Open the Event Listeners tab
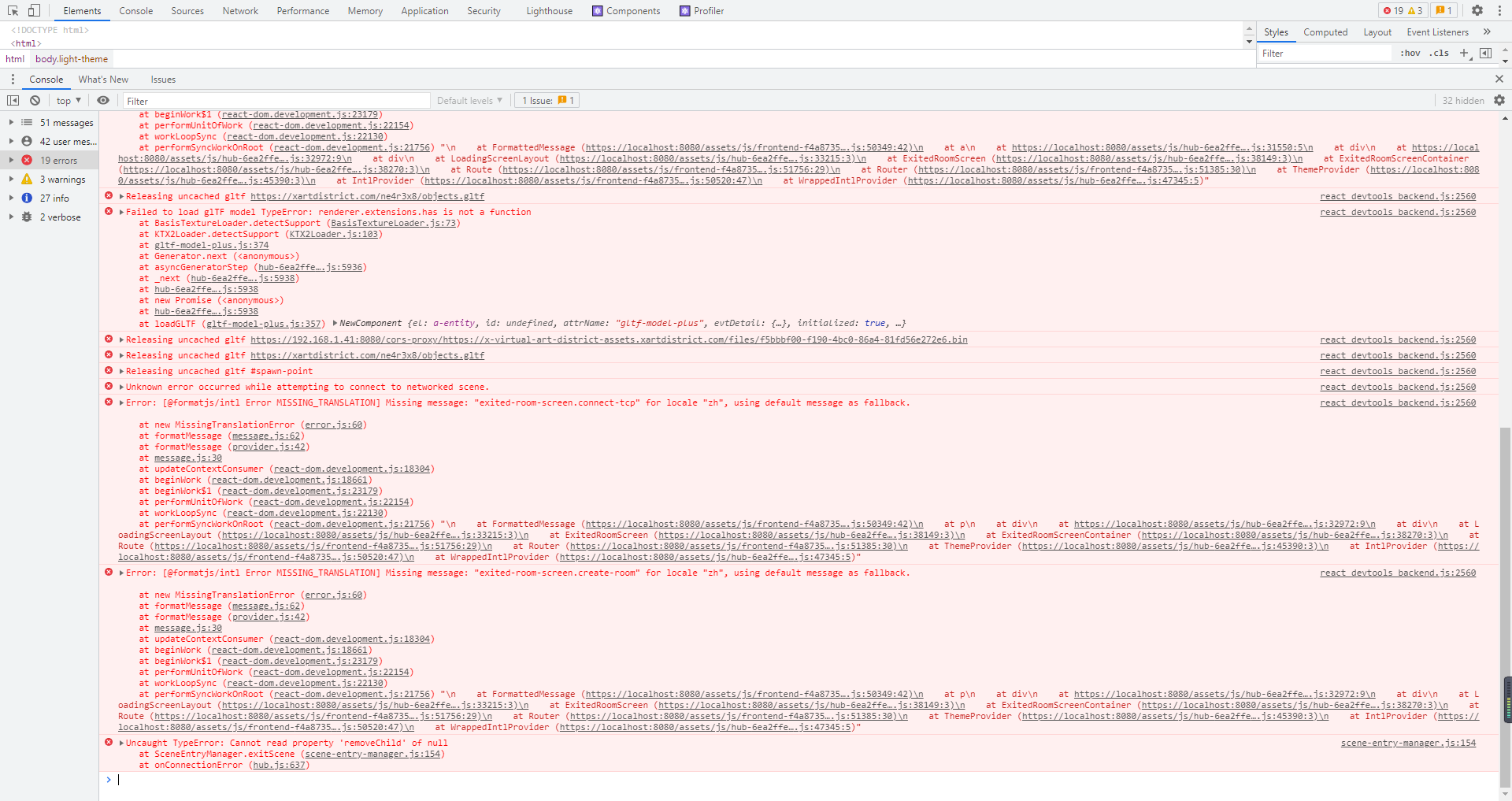This screenshot has height=801, width=1512. [1437, 32]
